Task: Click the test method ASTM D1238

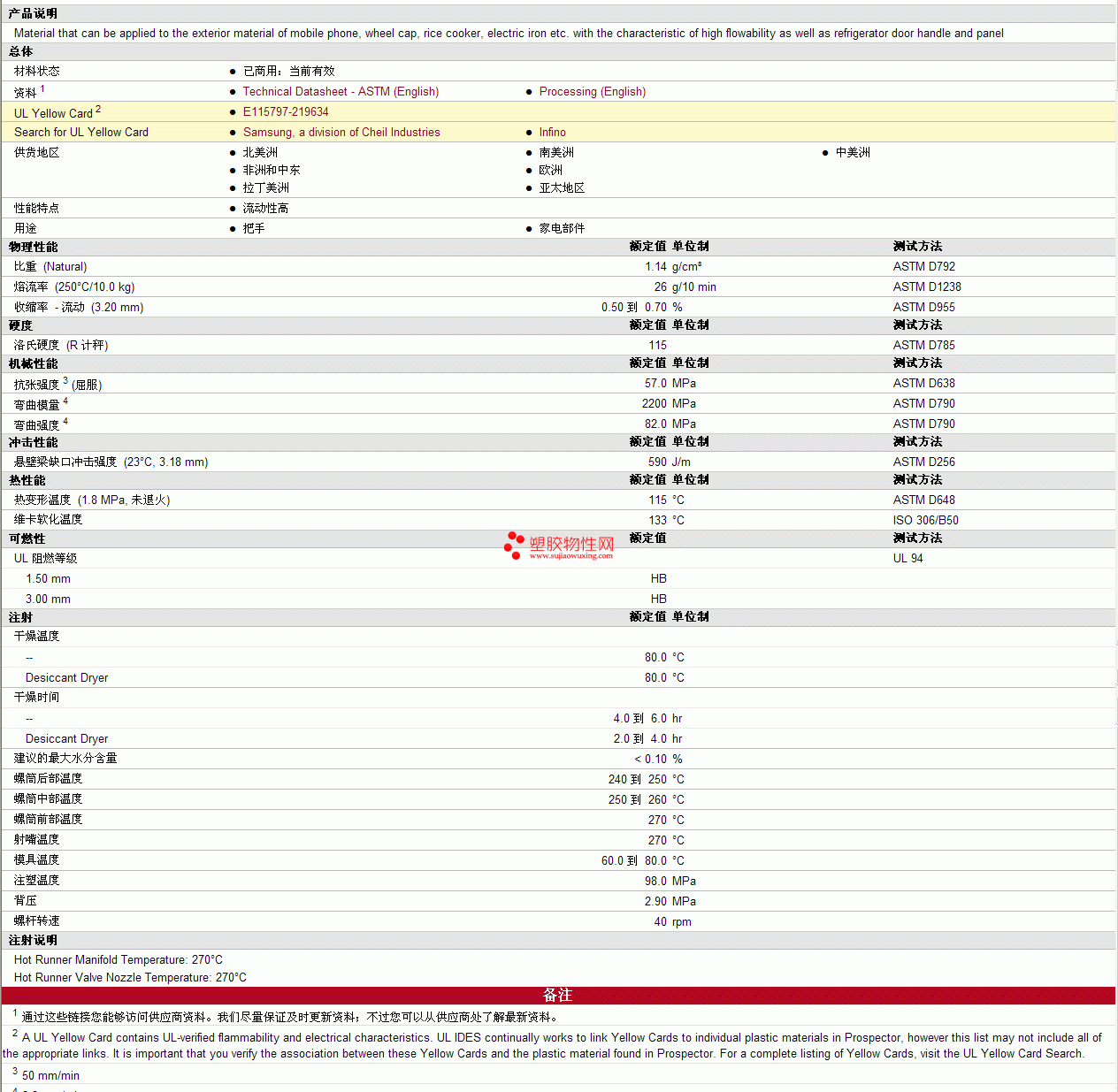Action: [927, 287]
